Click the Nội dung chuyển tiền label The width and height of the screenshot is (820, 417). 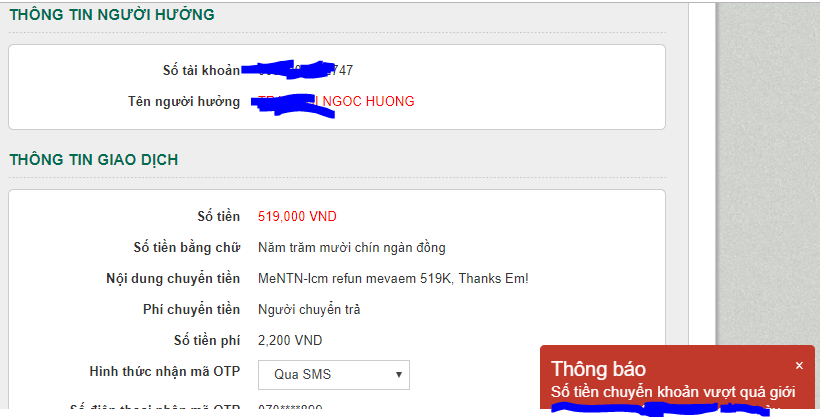pyautogui.click(x=173, y=278)
